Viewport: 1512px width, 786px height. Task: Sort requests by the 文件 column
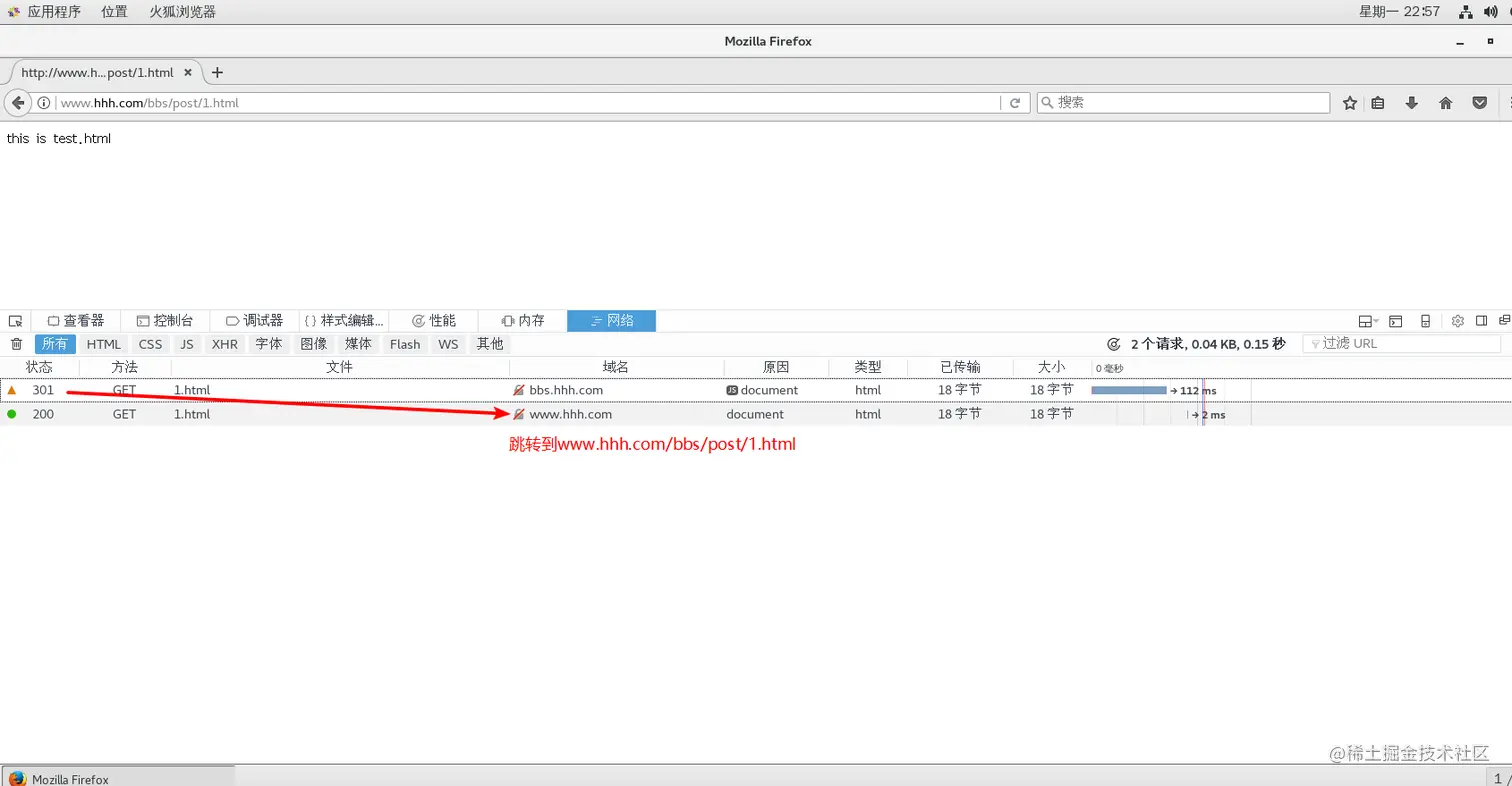[340, 367]
